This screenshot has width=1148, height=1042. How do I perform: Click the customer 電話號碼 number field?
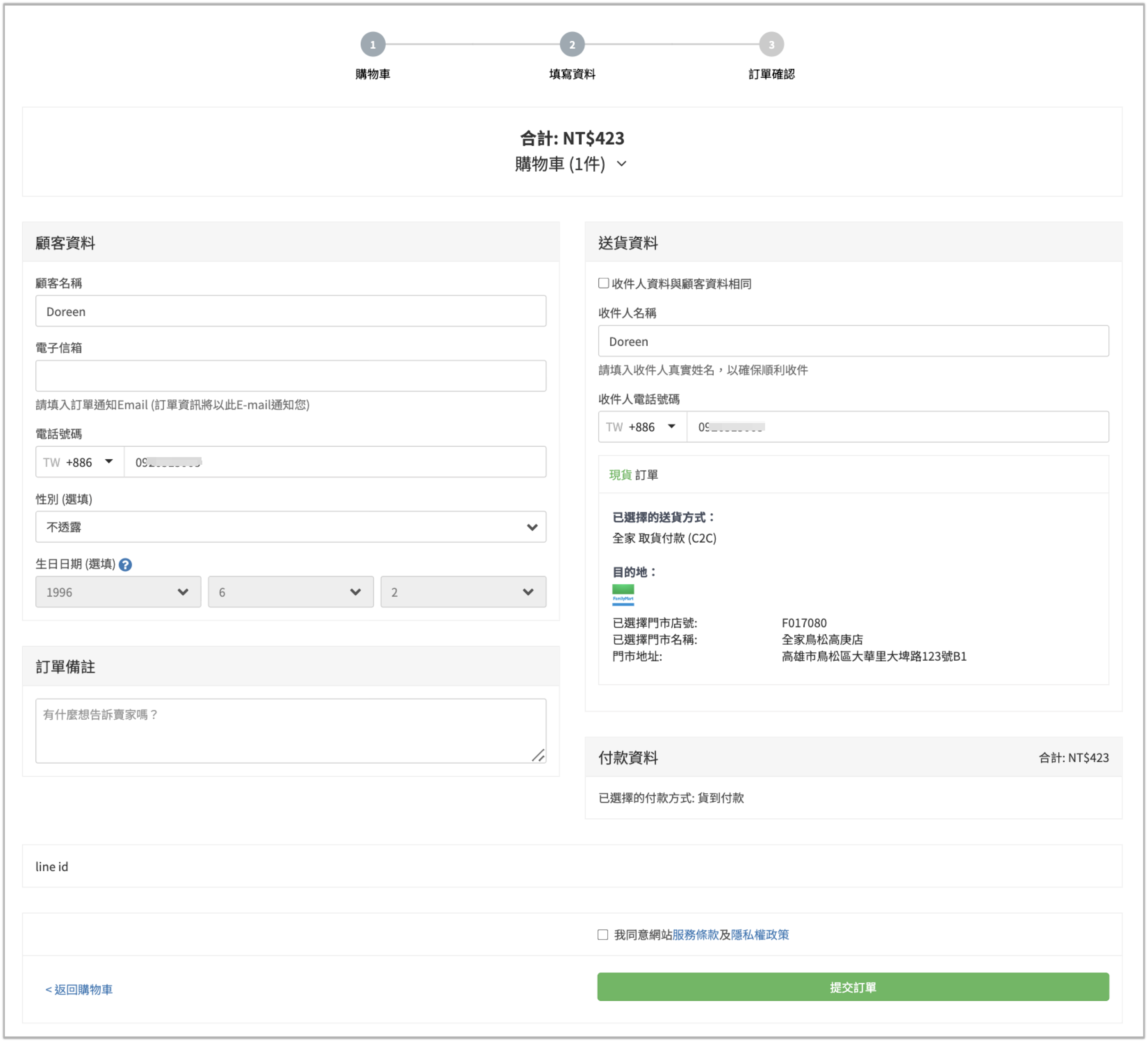pyautogui.click(x=335, y=462)
